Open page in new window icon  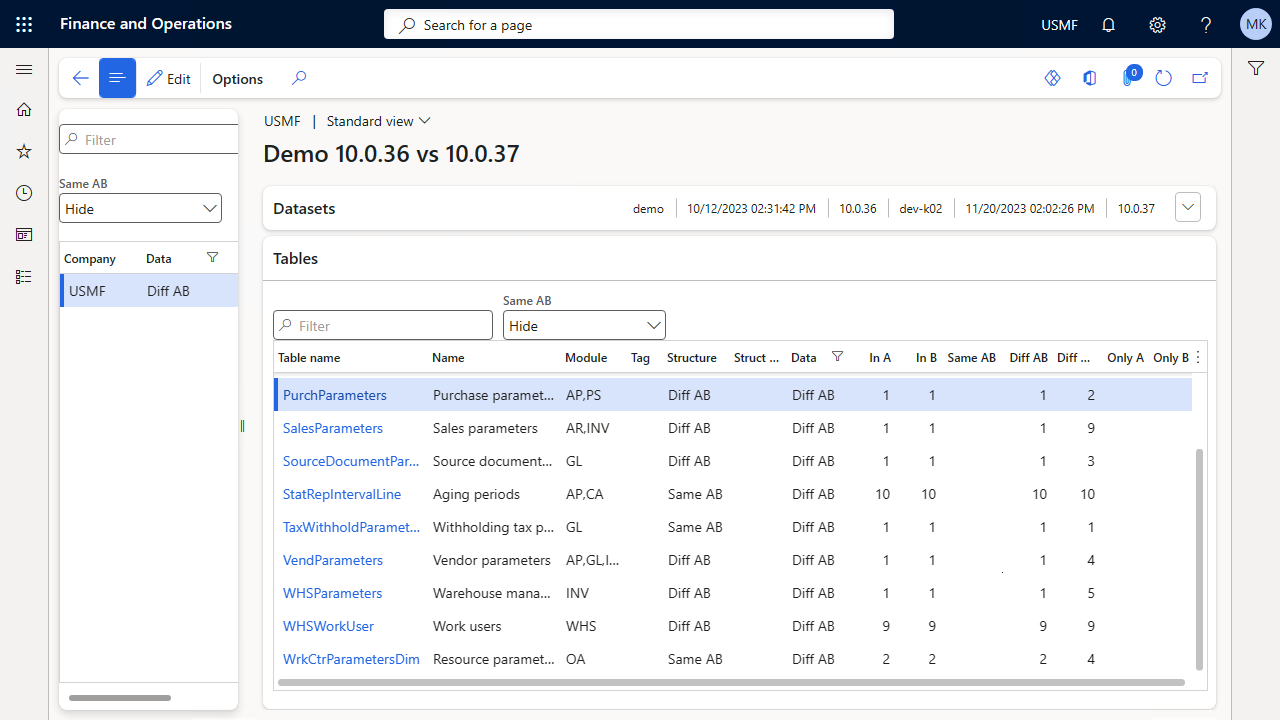click(1200, 78)
